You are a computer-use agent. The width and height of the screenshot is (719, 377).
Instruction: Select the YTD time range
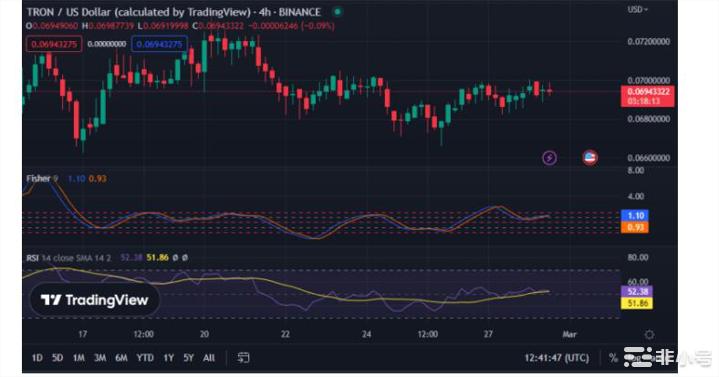145,358
